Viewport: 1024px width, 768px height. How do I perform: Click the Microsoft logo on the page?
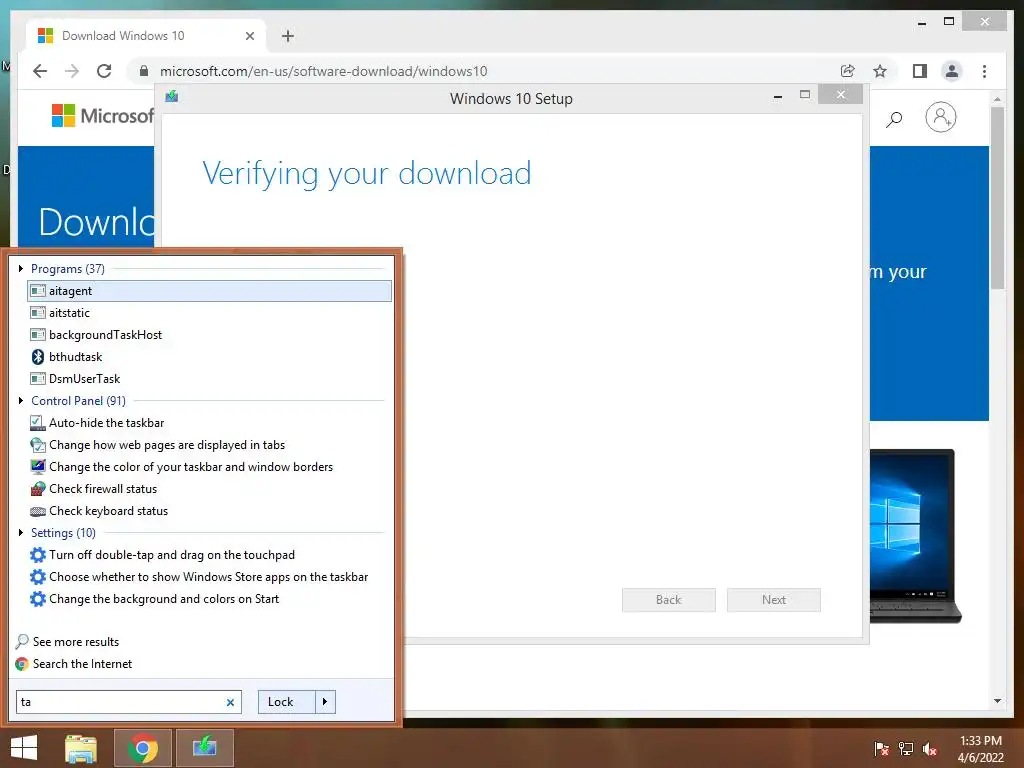[102, 116]
